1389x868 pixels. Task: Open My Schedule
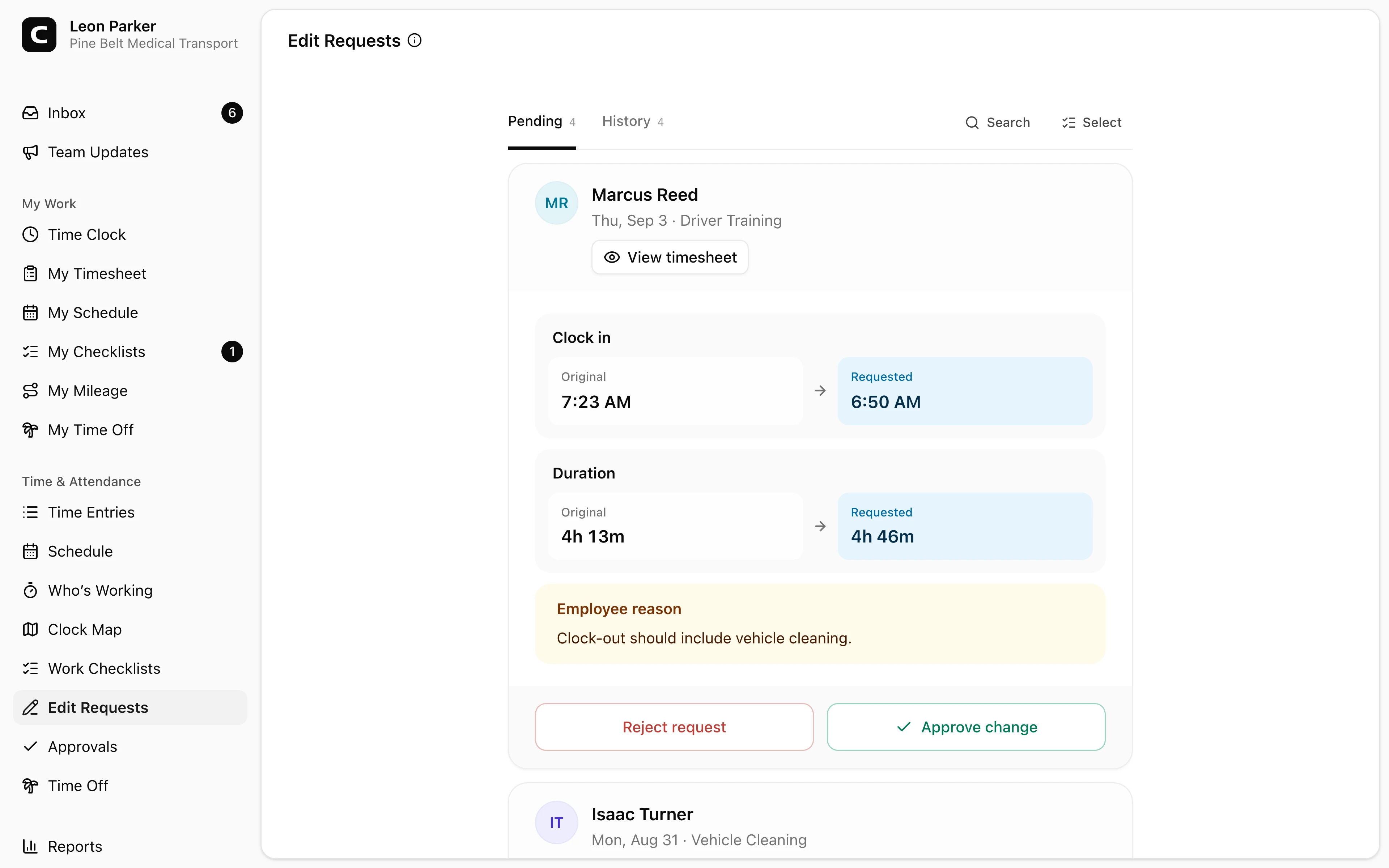[130, 313]
